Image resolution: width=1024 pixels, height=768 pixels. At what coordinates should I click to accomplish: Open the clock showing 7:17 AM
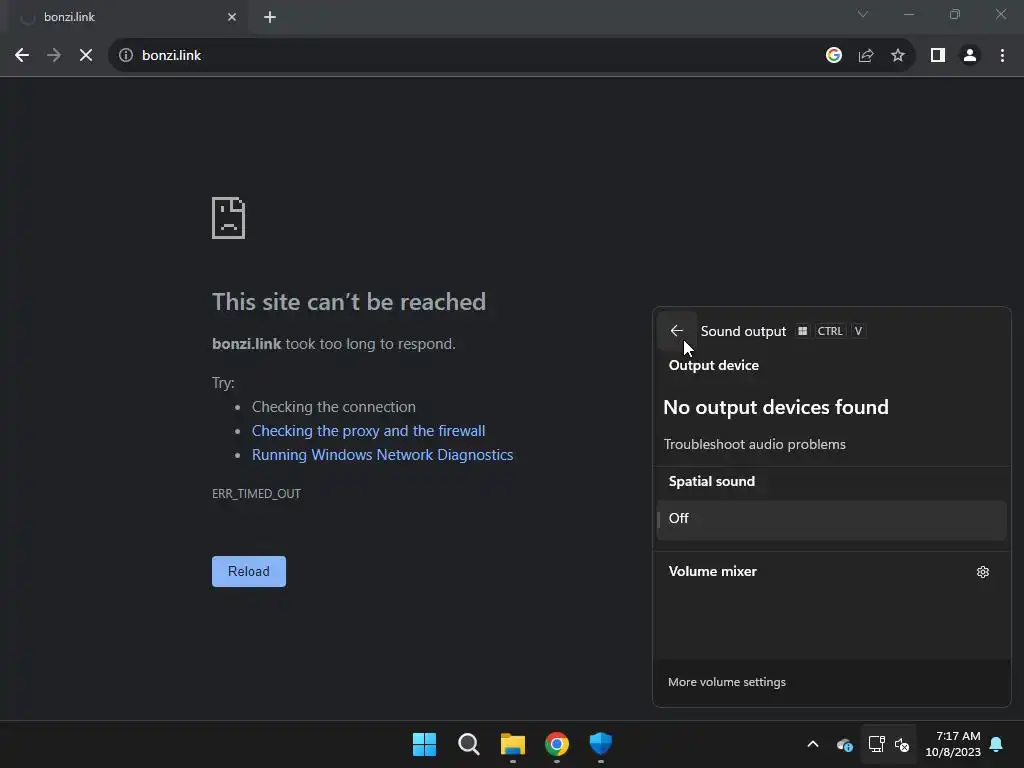[953, 744]
